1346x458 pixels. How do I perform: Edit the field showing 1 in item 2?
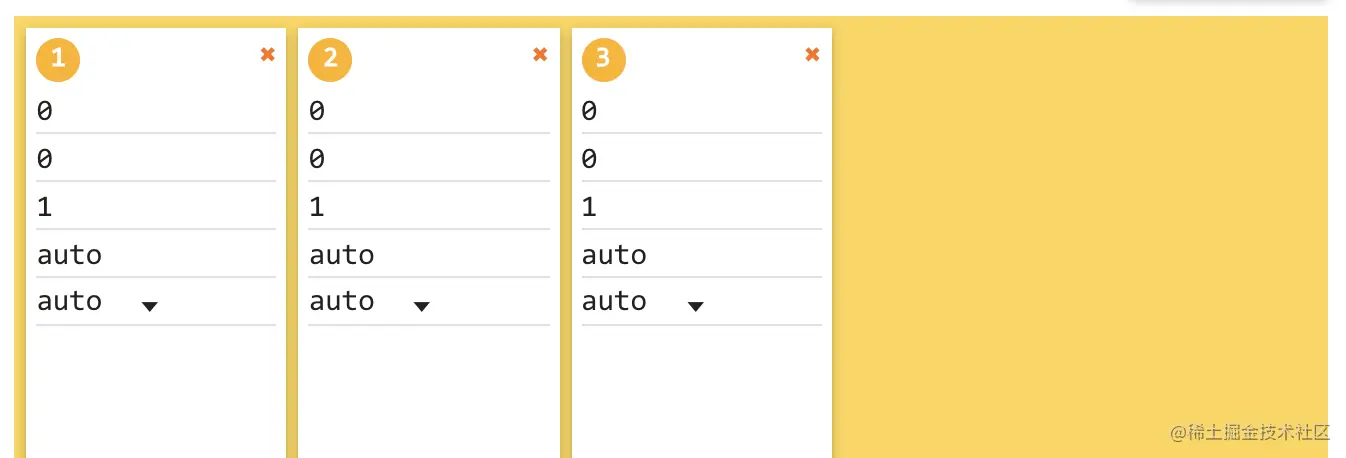[428, 207]
